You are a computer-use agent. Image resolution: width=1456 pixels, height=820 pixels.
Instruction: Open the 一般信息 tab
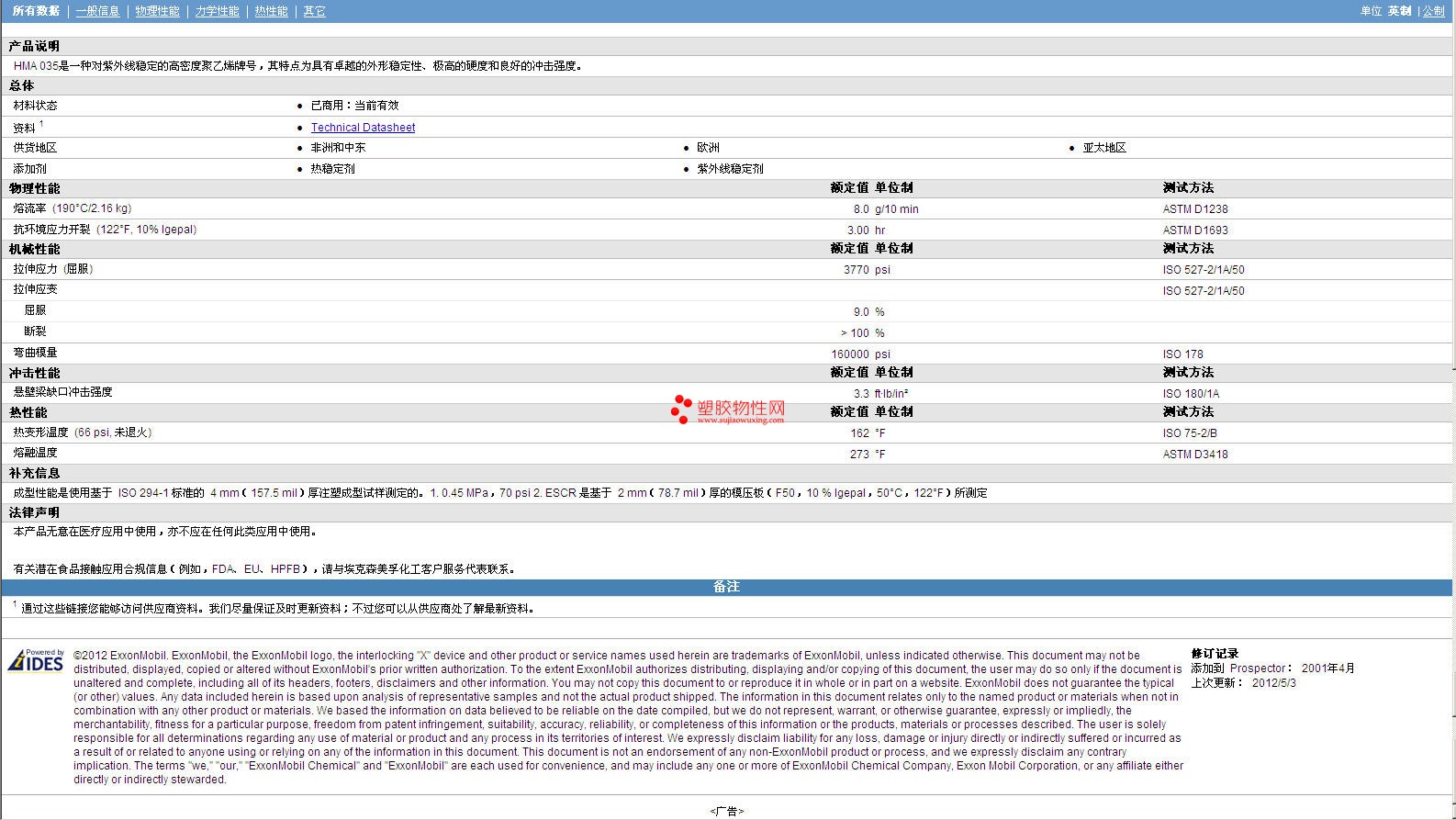coord(97,11)
